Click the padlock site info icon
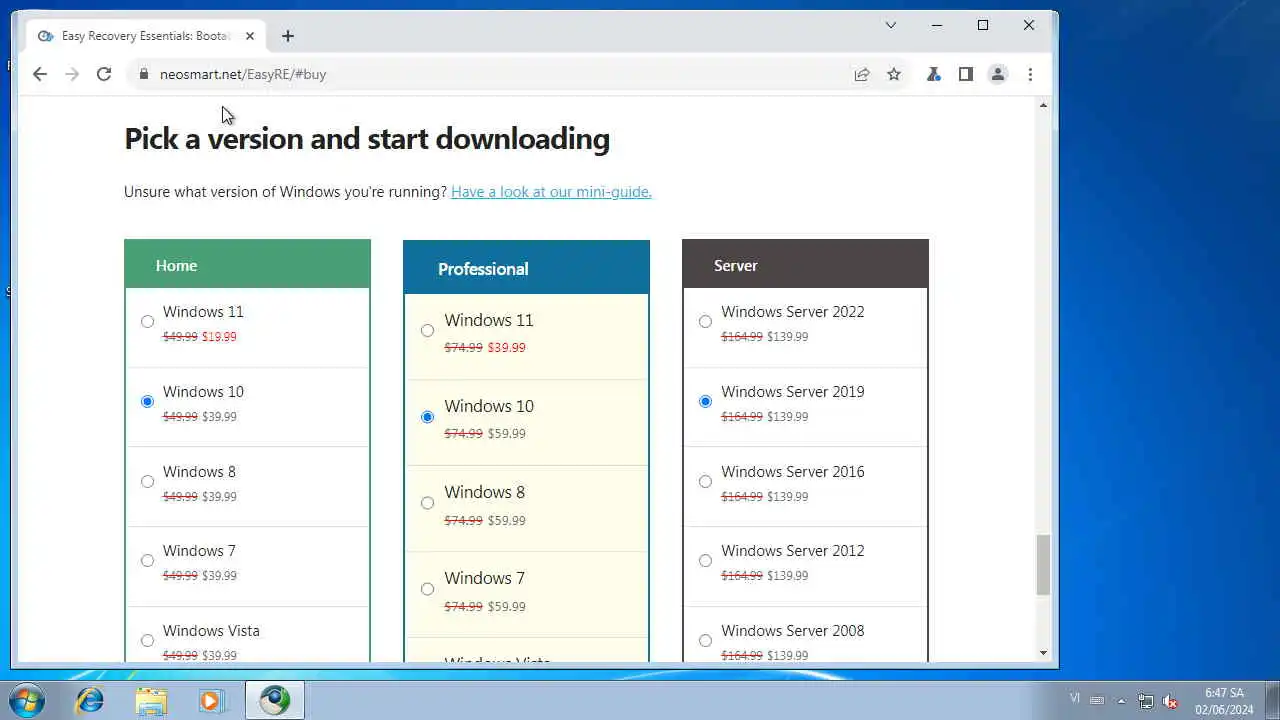The width and height of the screenshot is (1280, 720). coord(144,74)
